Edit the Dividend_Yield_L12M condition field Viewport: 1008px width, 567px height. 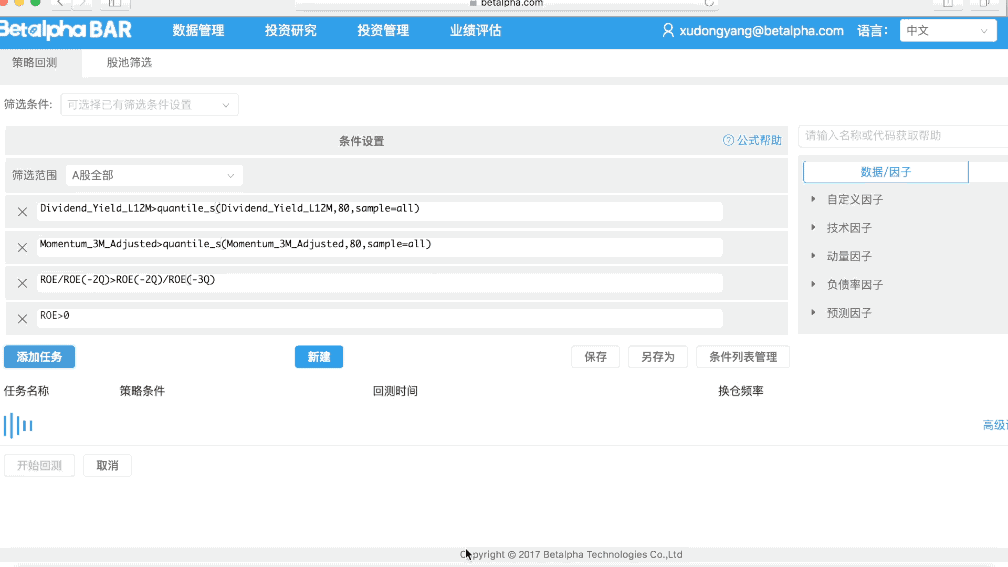point(379,212)
